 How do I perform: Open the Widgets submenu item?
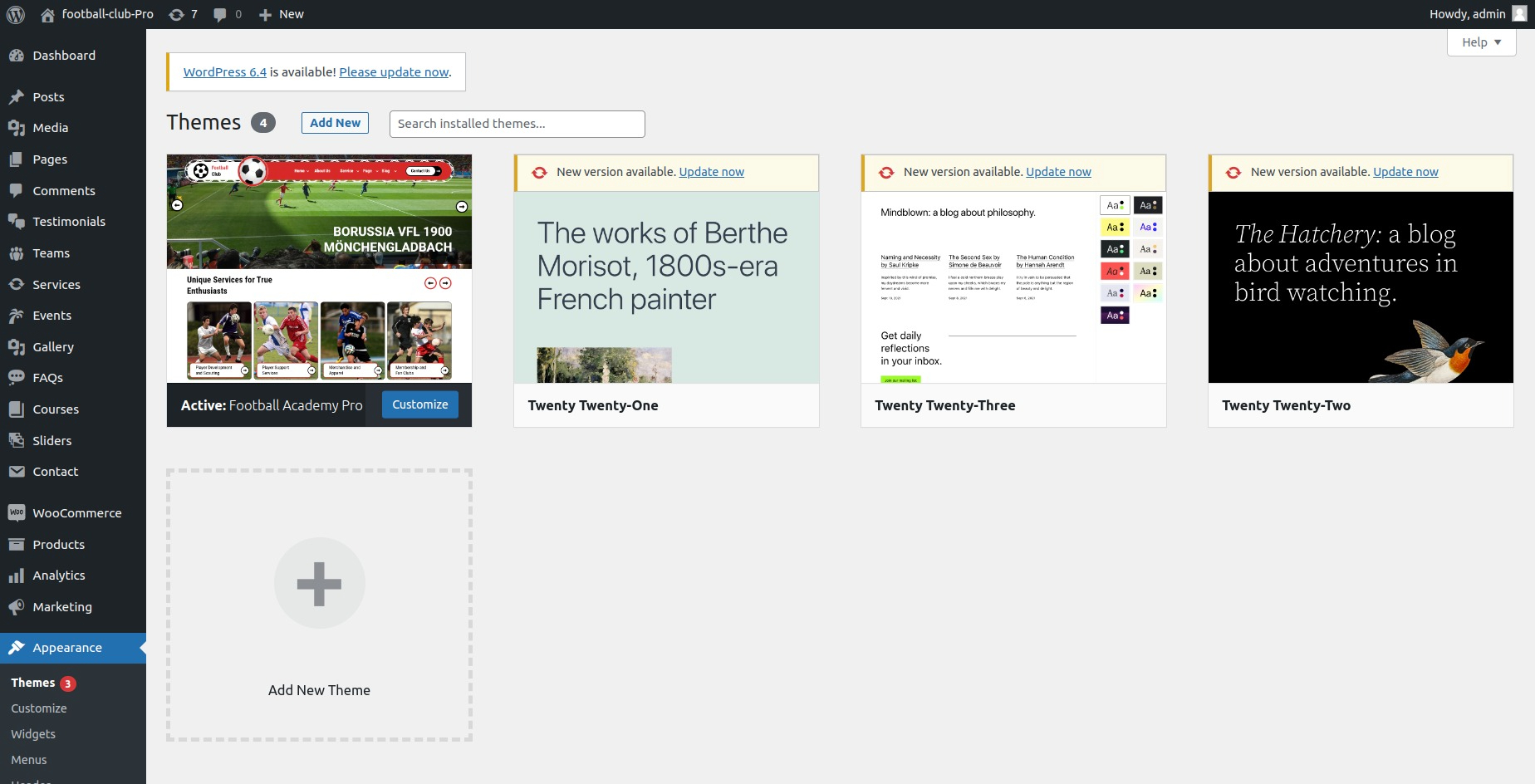coord(33,734)
